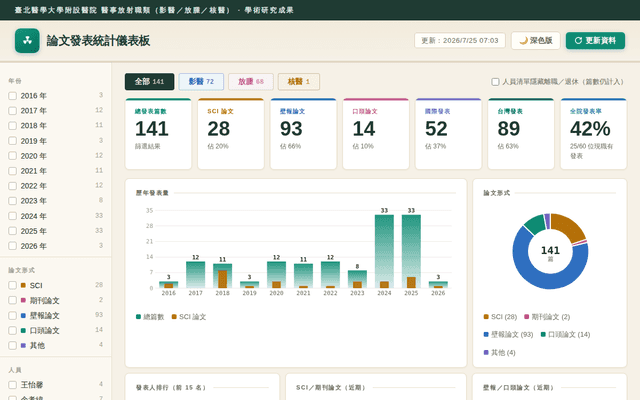Image resolution: width=640 pixels, height=400 pixels.
Task: Click the refresh icon on 更新資料 button
Action: pyautogui.click(x=578, y=40)
